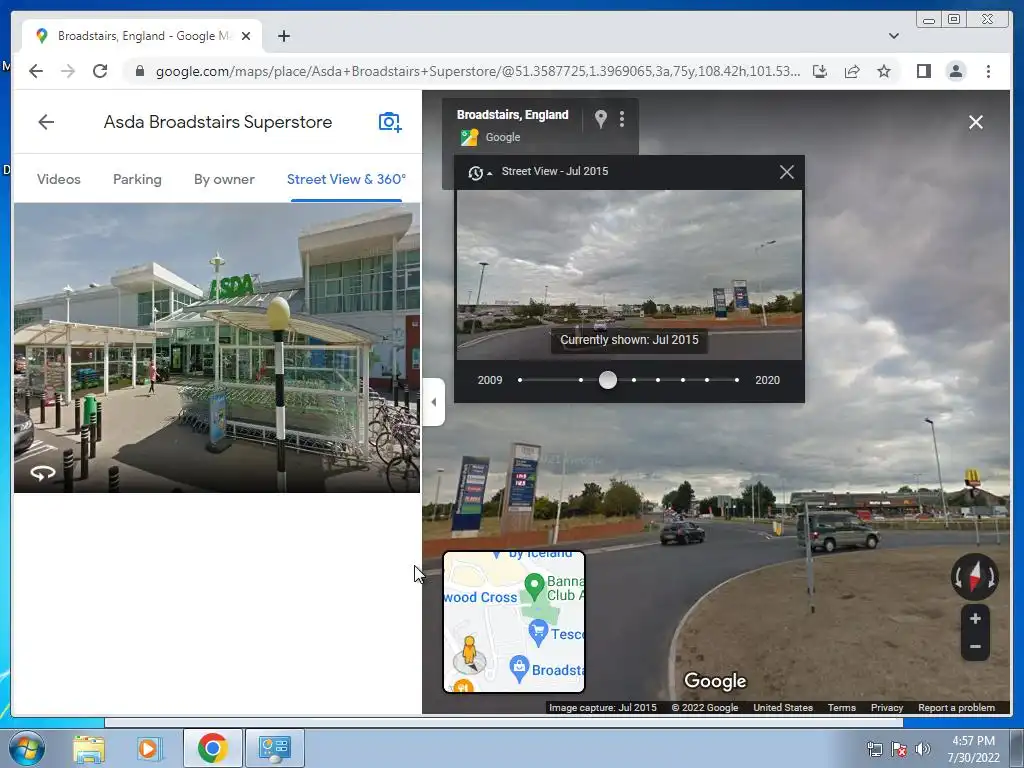This screenshot has width=1024, height=768.
Task: Open Street View more options menu
Action: [x=622, y=119]
